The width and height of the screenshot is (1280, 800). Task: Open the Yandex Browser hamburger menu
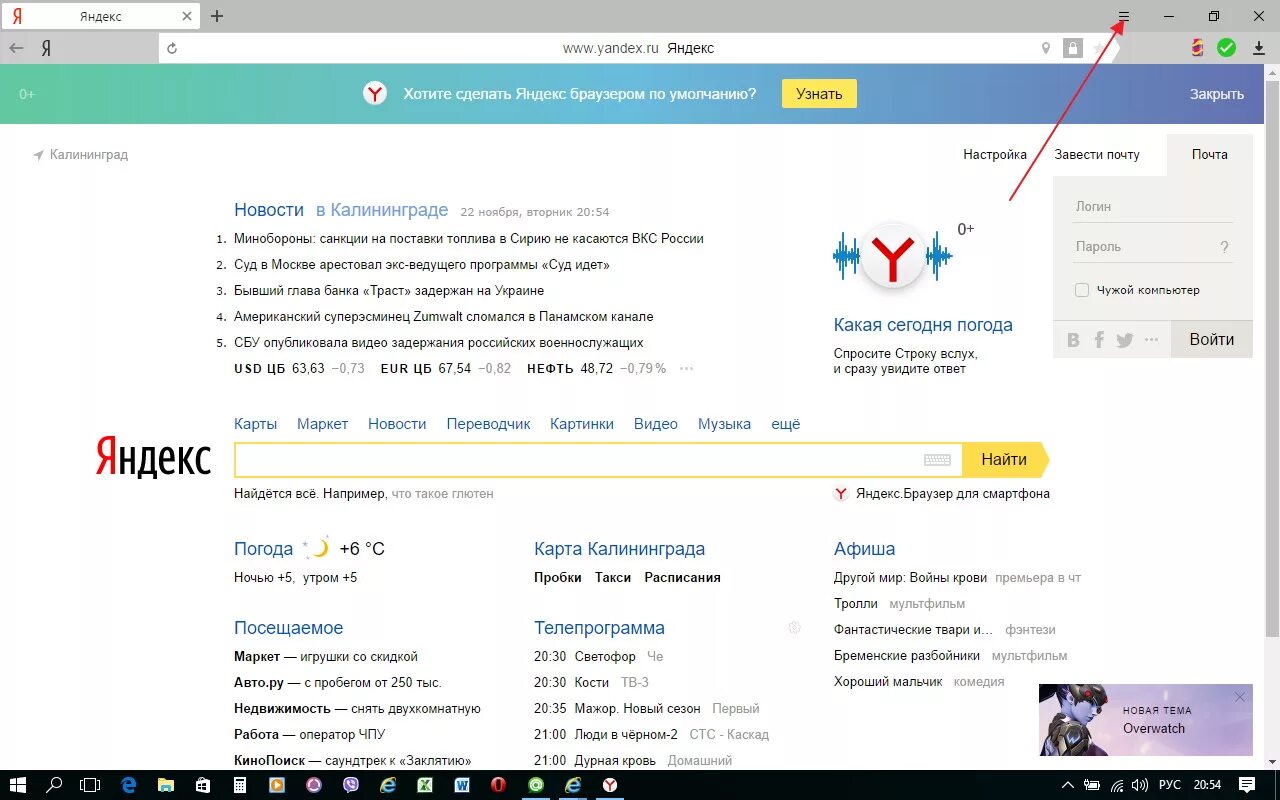pyautogui.click(x=1124, y=16)
